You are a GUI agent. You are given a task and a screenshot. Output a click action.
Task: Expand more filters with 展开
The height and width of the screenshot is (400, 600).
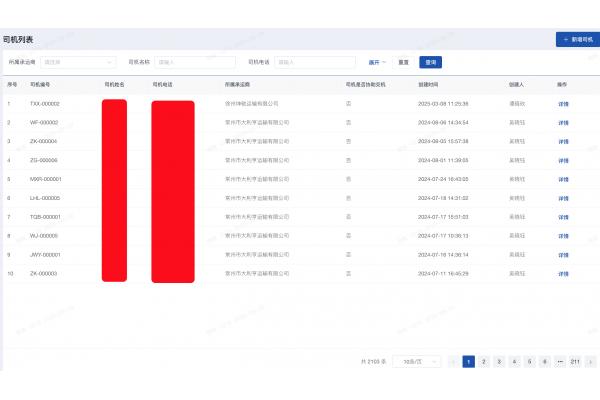click(377, 62)
